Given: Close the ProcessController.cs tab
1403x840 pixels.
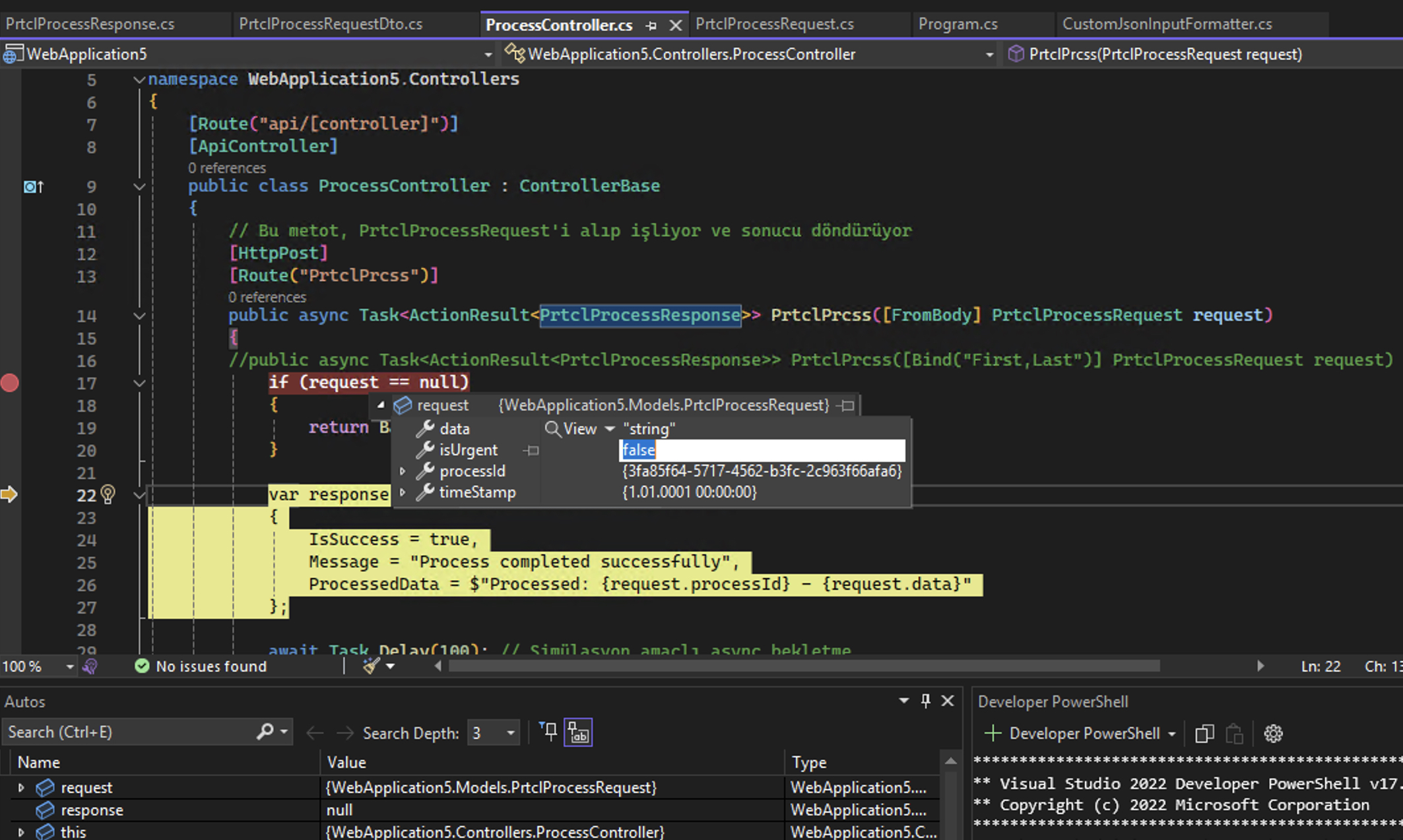Looking at the screenshot, I should pos(676,26).
